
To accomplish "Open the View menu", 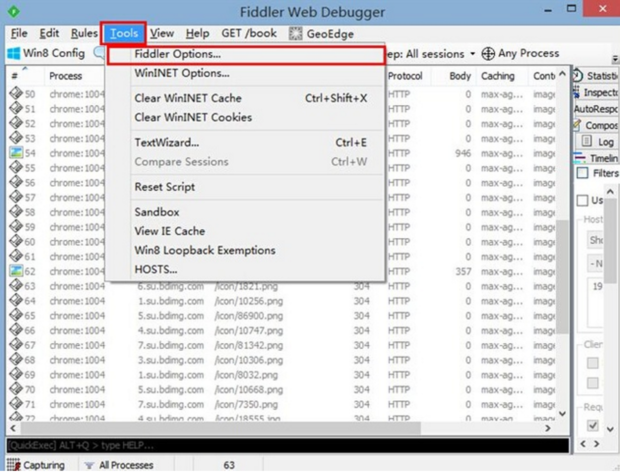I will click(162, 32).
